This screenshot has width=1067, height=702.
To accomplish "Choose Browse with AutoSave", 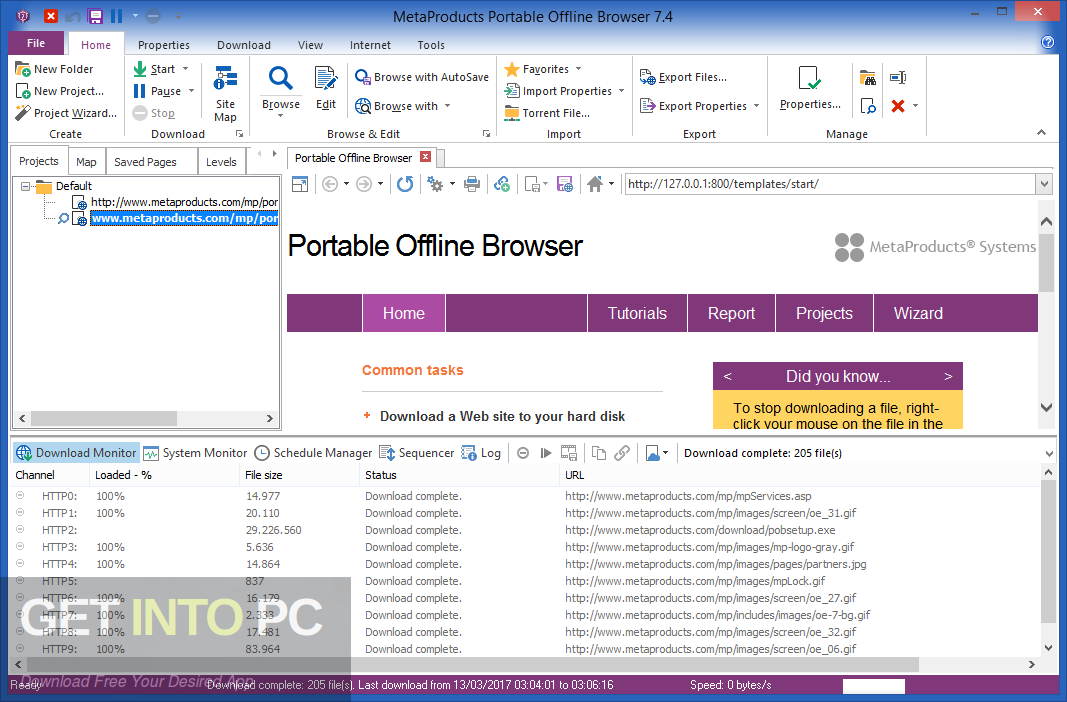I will pyautogui.click(x=422, y=77).
